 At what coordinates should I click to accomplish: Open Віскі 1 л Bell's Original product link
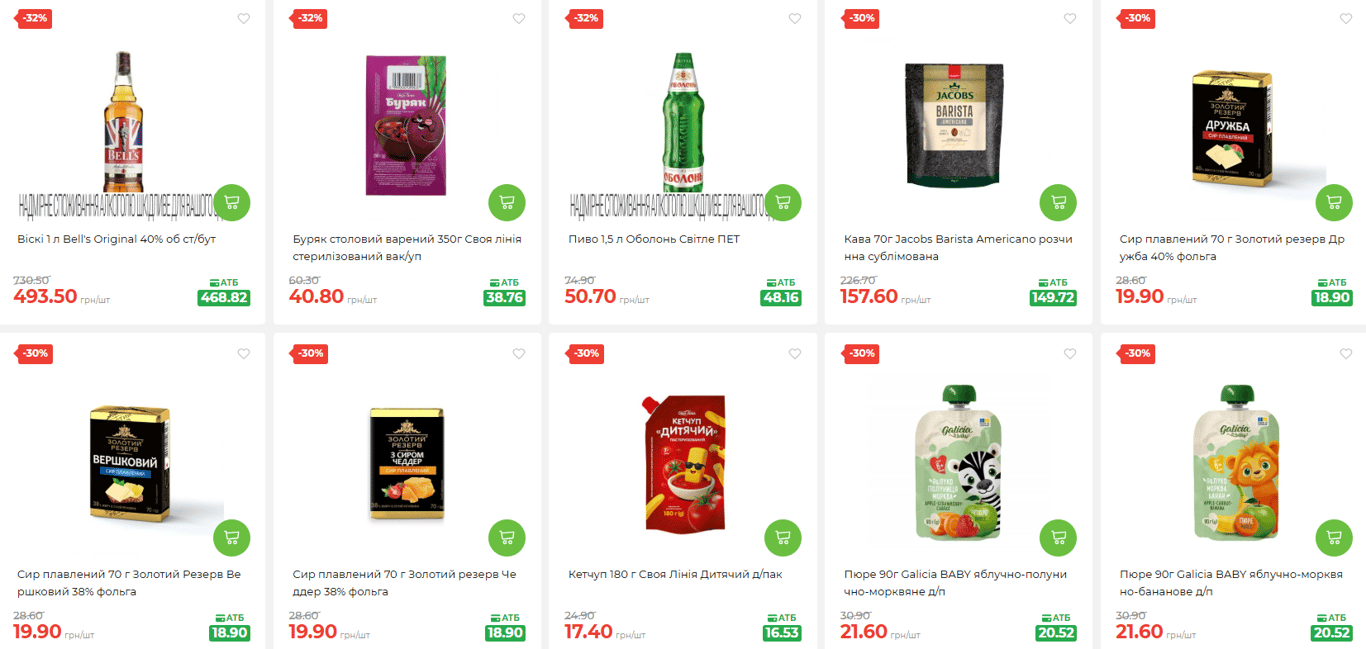[x=116, y=239]
